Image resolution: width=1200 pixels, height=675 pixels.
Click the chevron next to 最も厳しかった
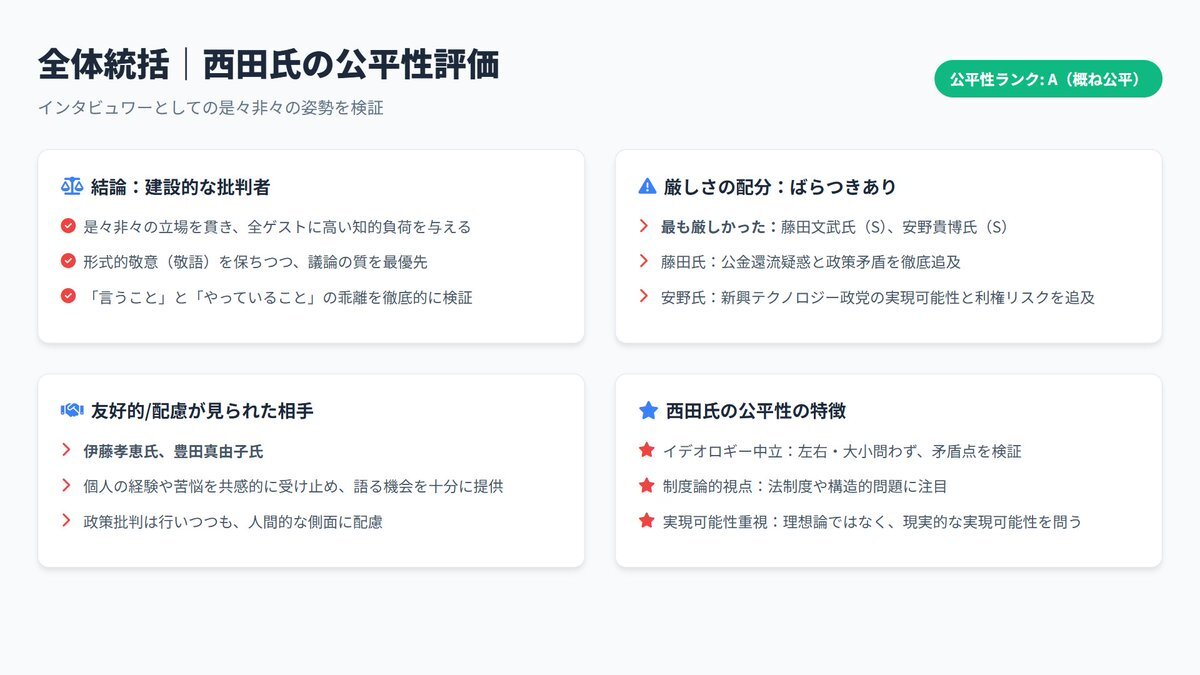tap(644, 227)
